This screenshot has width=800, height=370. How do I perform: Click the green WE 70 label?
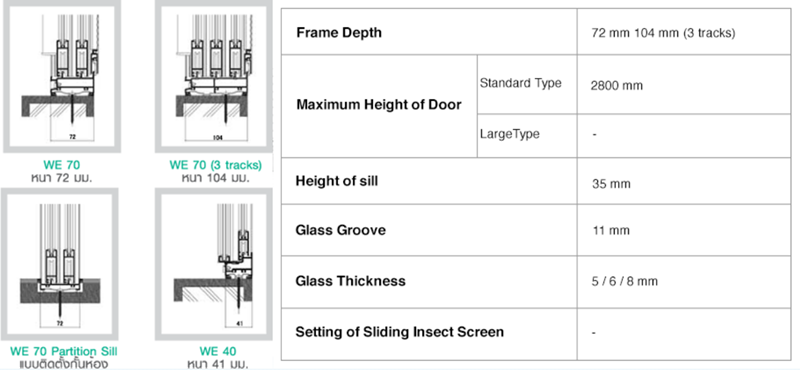[x=62, y=165]
